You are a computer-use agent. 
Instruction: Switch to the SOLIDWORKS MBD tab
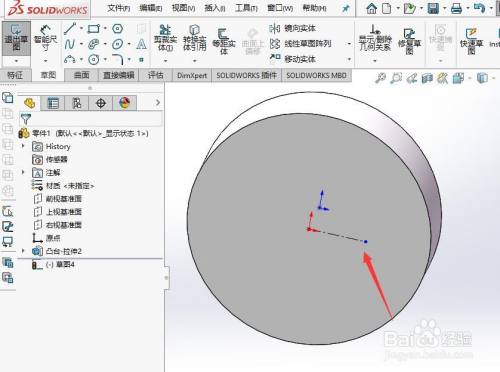point(316,75)
